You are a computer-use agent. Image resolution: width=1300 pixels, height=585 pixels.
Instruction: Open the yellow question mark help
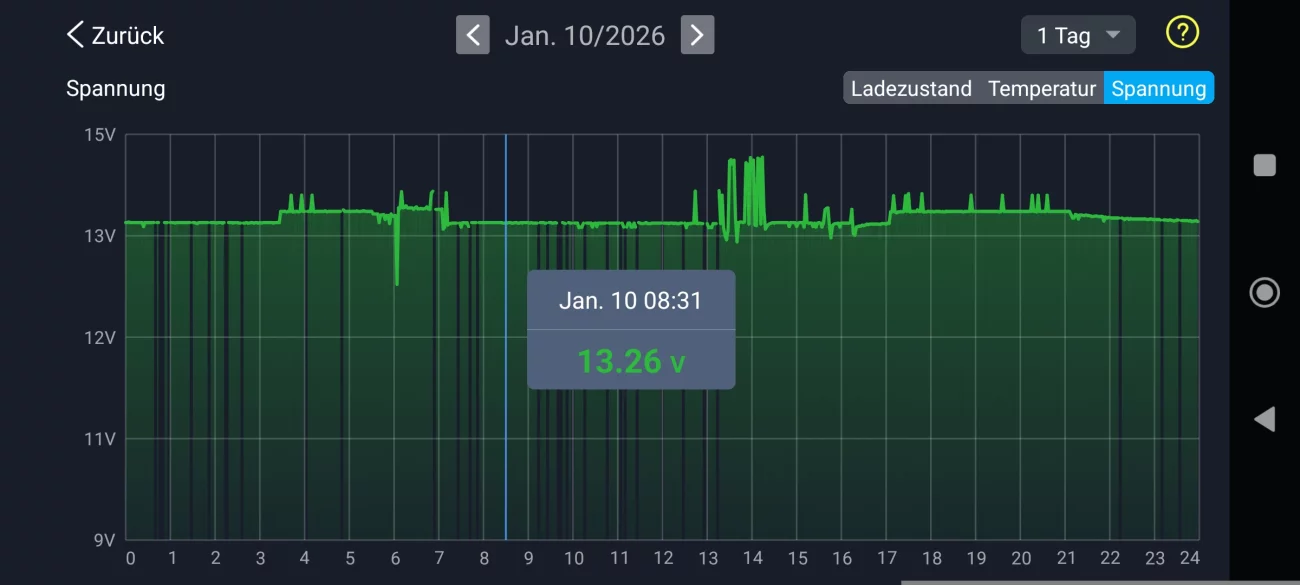pos(1182,33)
